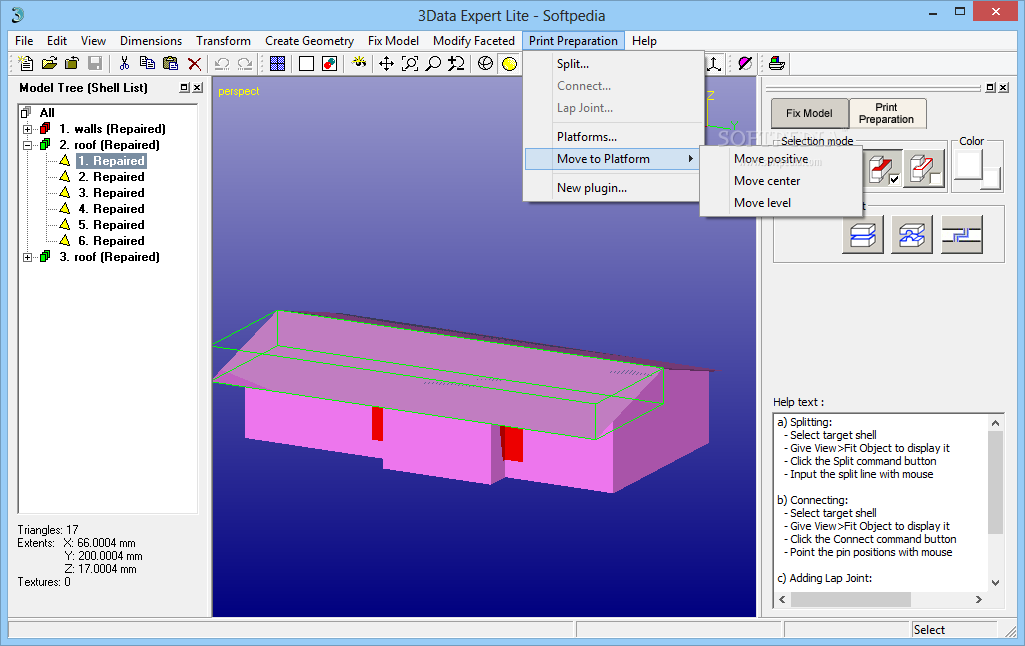The image size is (1025, 646).
Task: Close the Model Tree panel
Action: coord(197,88)
